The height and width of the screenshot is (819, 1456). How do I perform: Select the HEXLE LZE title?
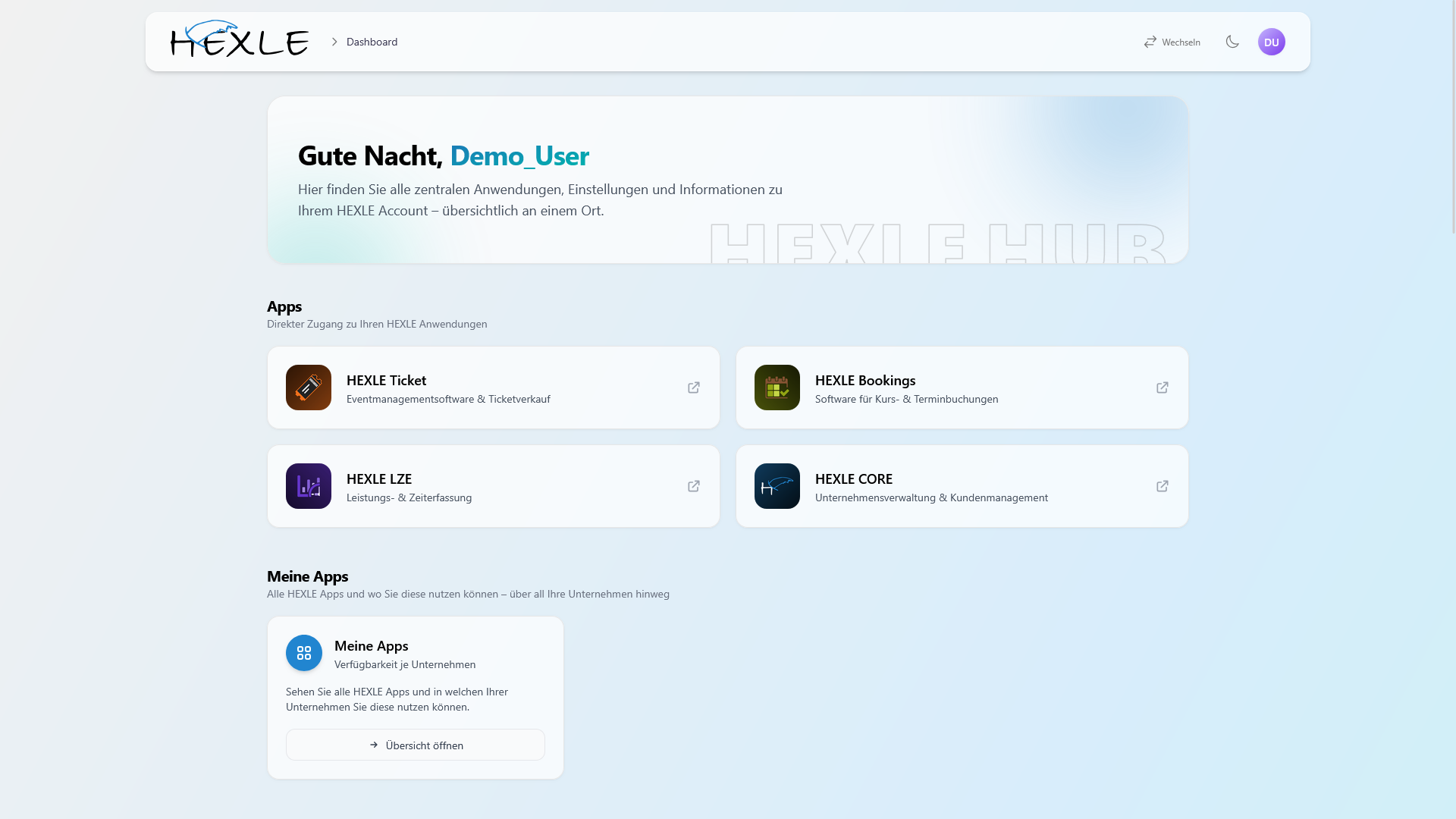coord(379,479)
